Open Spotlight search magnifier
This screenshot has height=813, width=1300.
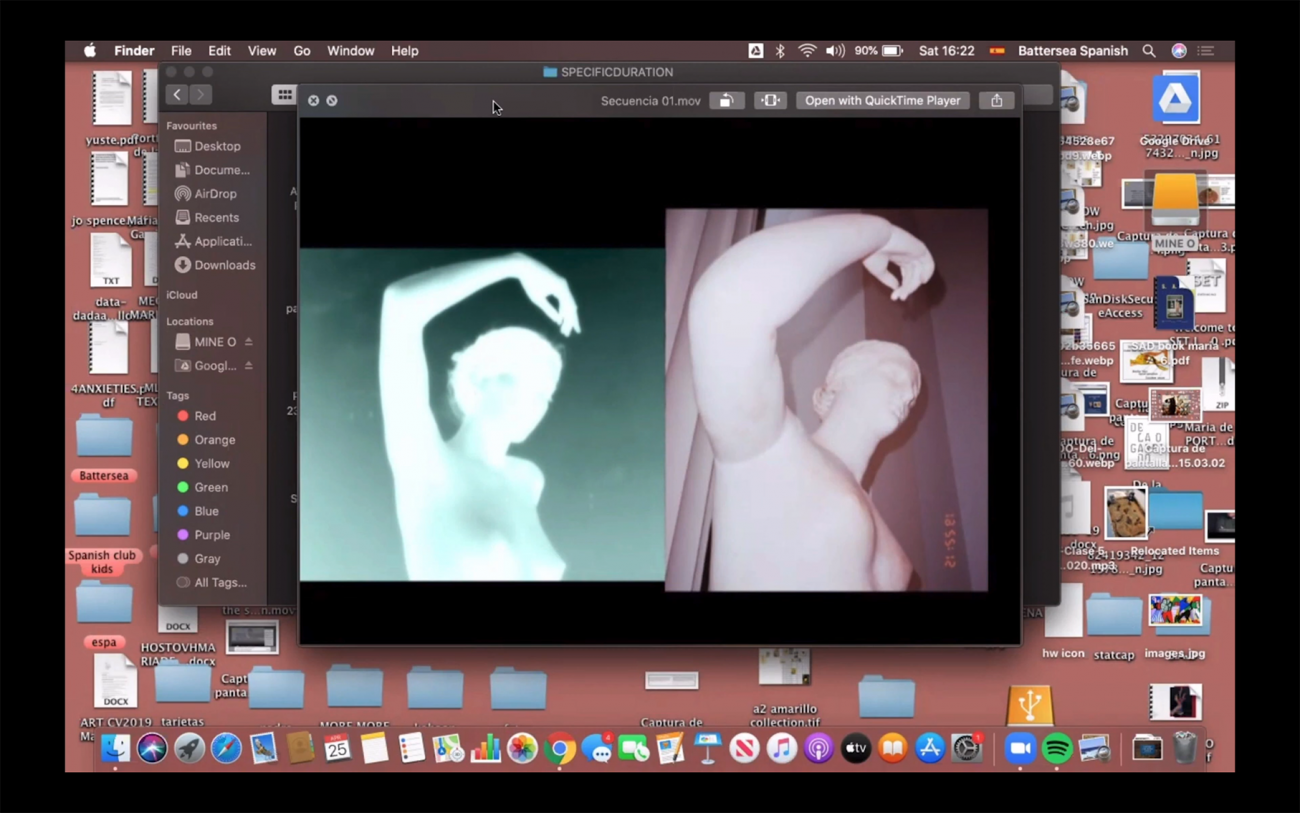[x=1150, y=51]
